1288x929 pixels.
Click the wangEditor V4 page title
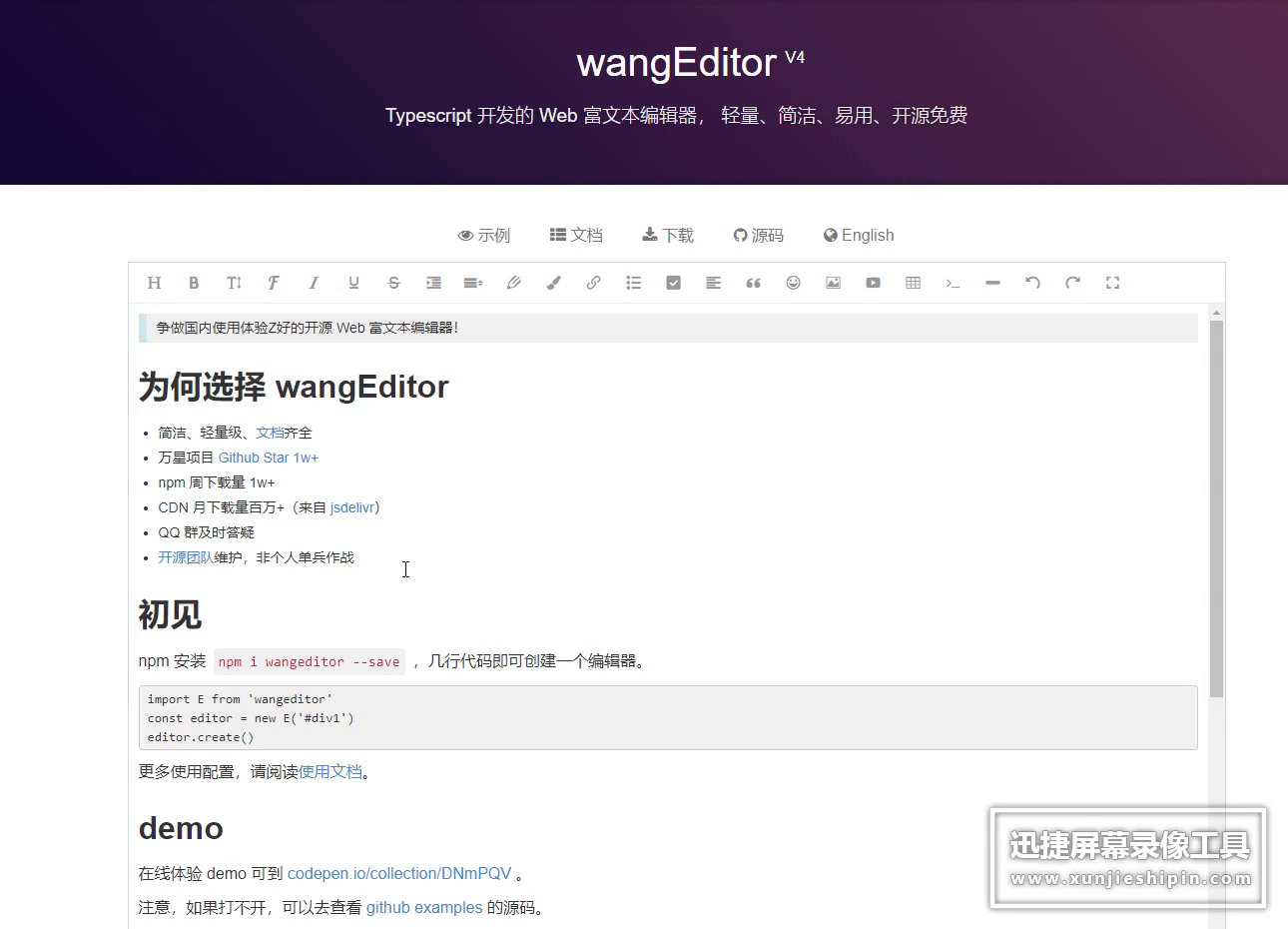tap(690, 63)
